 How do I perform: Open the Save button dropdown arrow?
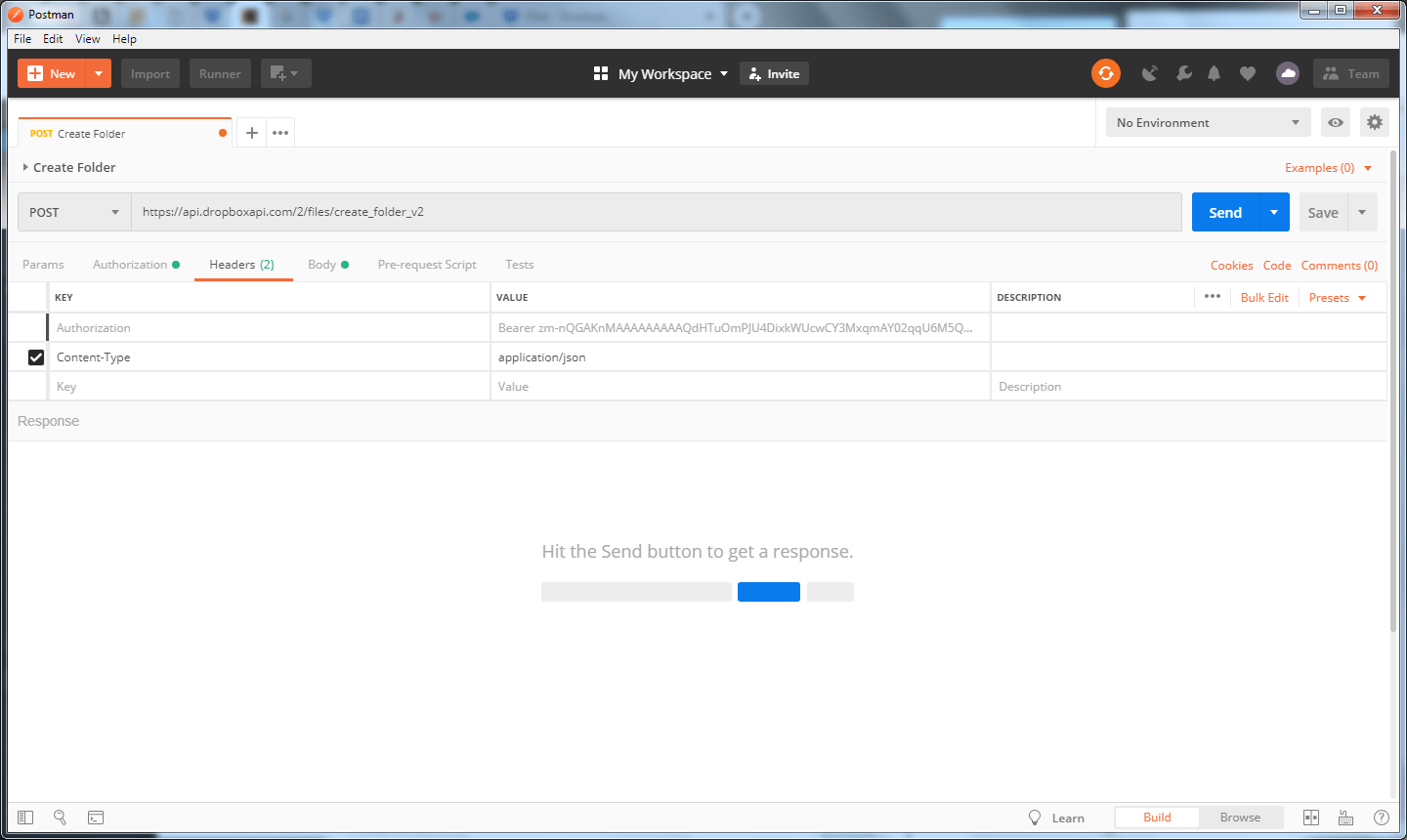1362,212
